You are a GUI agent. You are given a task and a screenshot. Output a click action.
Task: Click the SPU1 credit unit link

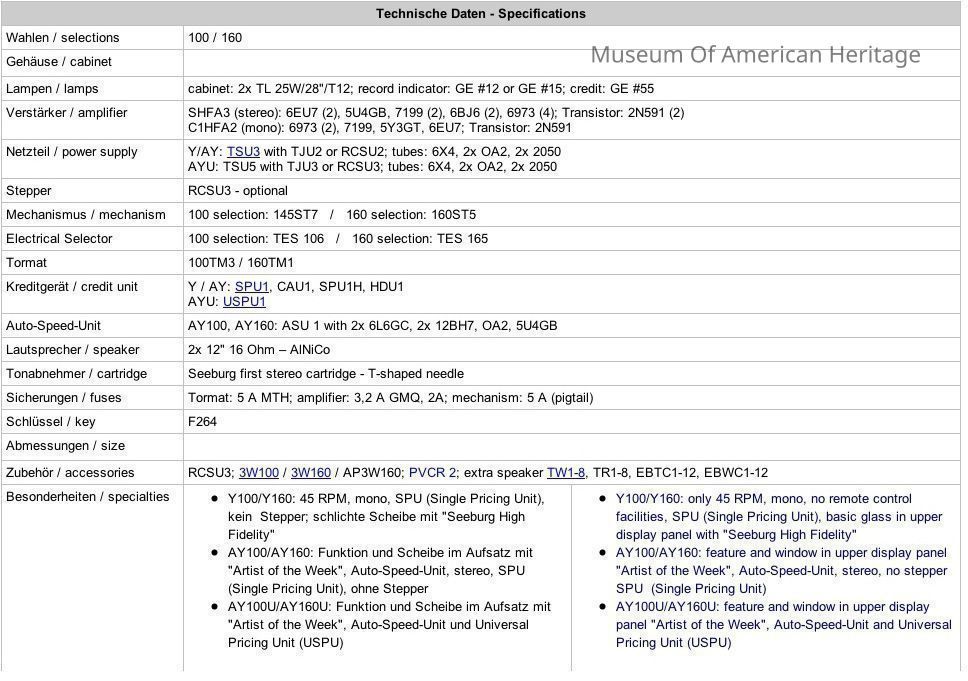pyautogui.click(x=251, y=287)
